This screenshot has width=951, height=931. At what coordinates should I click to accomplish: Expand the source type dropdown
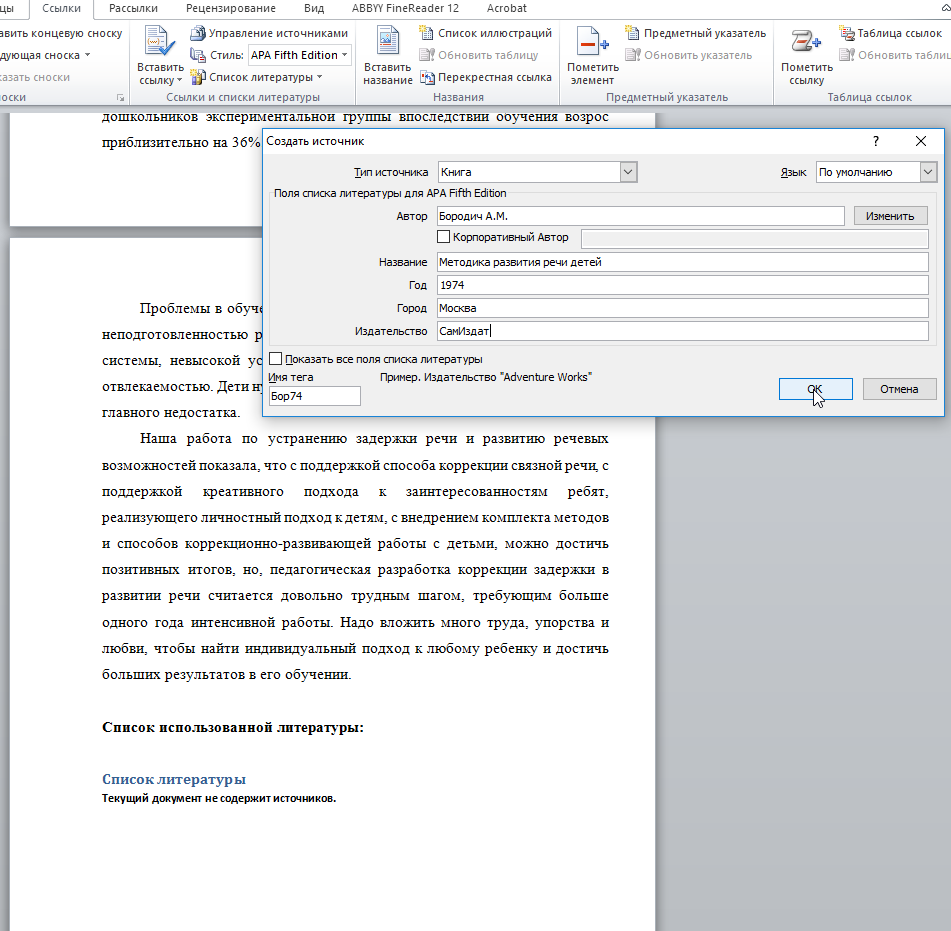(x=628, y=172)
